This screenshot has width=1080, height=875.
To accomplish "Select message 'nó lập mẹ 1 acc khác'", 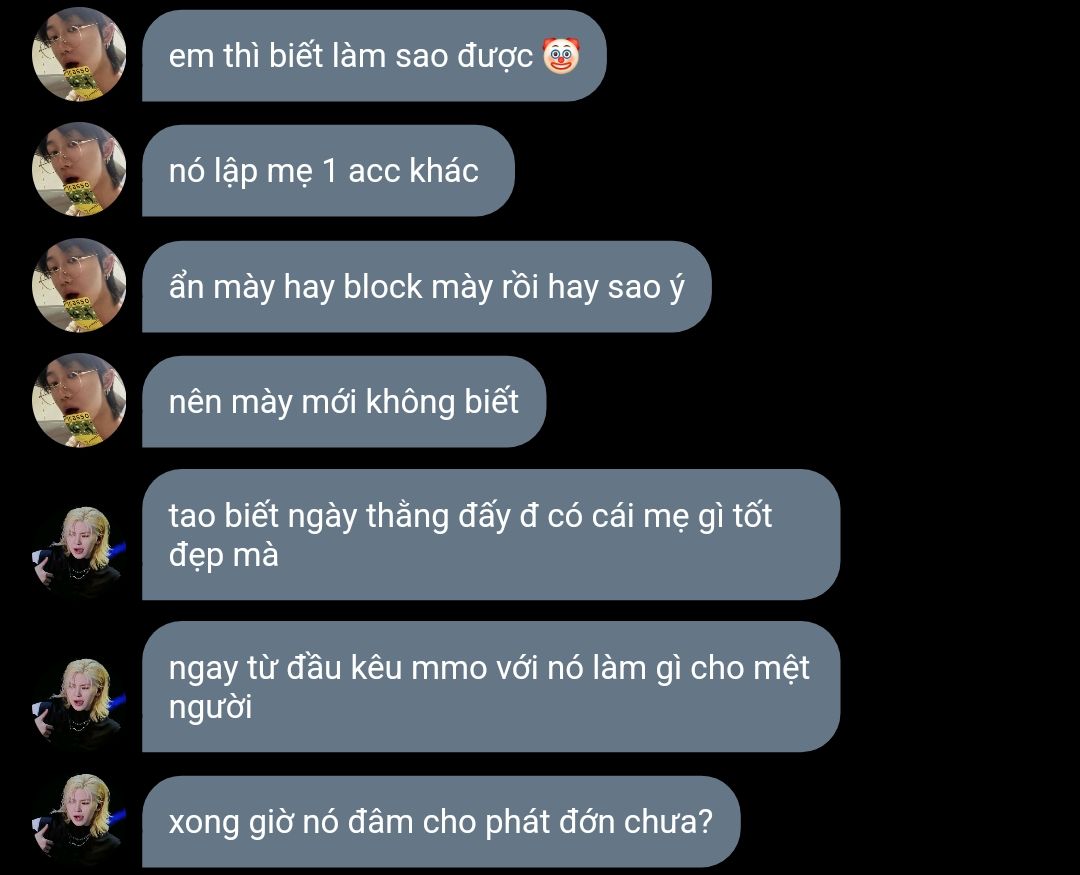I will pyautogui.click(x=328, y=170).
